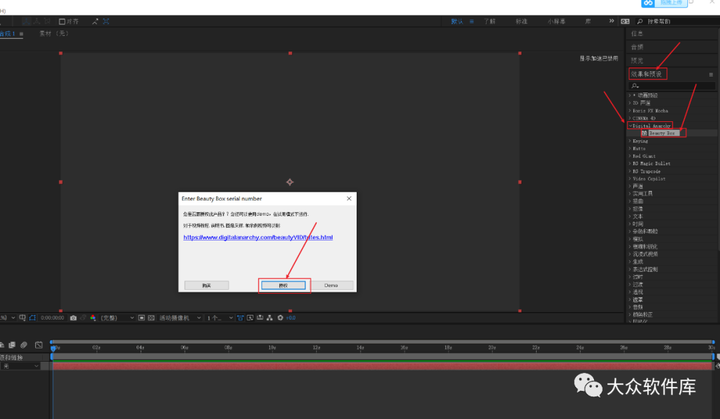Open the parent link dropdown (无) in timeline
Image resolution: width=720 pixels, height=419 pixels.
click(x=20, y=366)
